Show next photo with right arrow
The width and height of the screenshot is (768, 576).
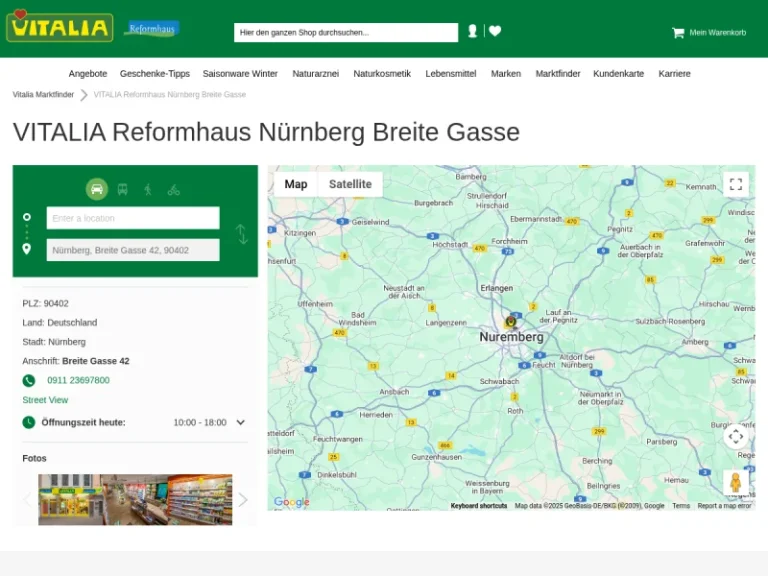coord(242,499)
